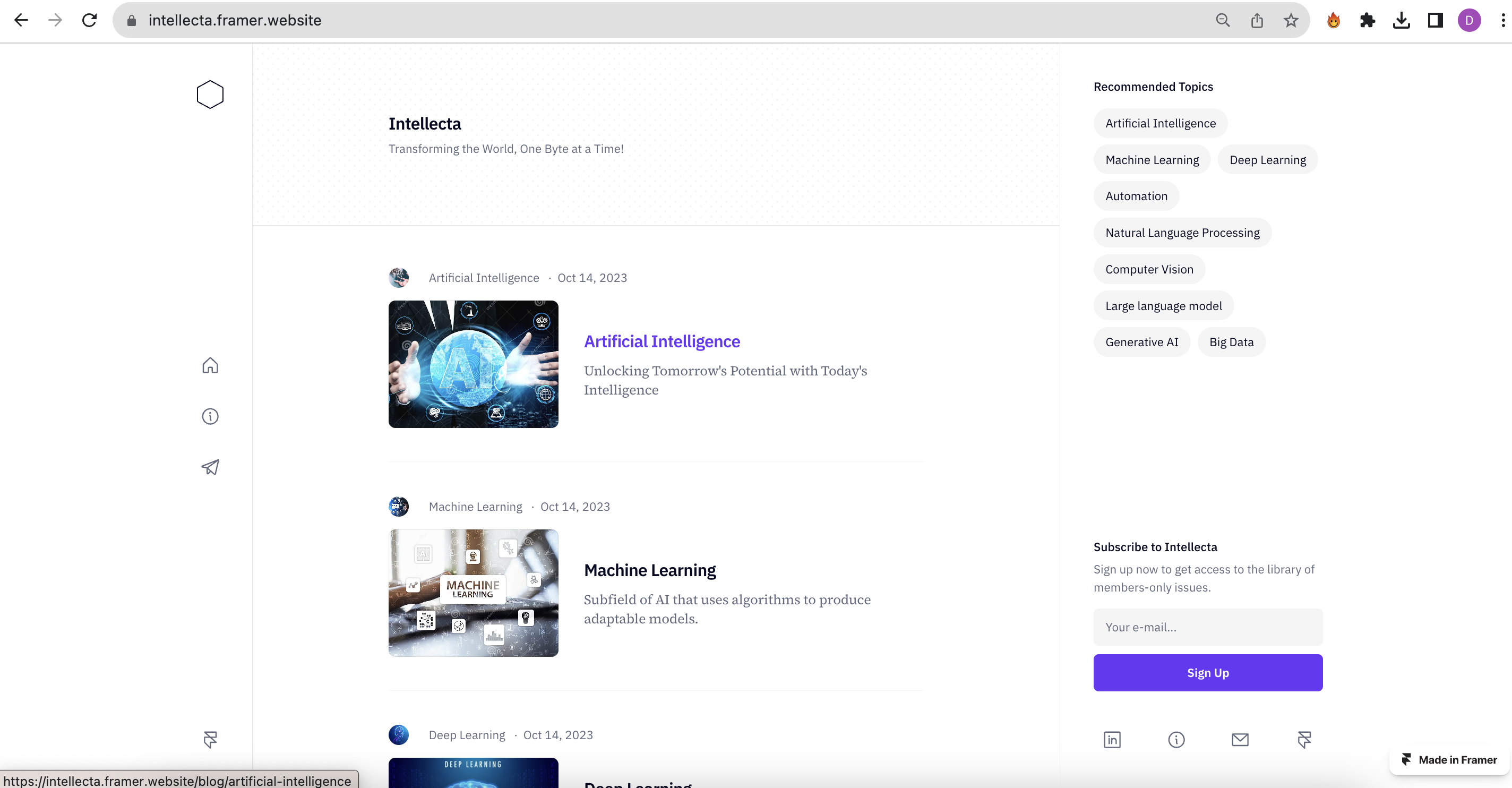Click the Artificial Intelligence article thumbnail

coord(473,364)
